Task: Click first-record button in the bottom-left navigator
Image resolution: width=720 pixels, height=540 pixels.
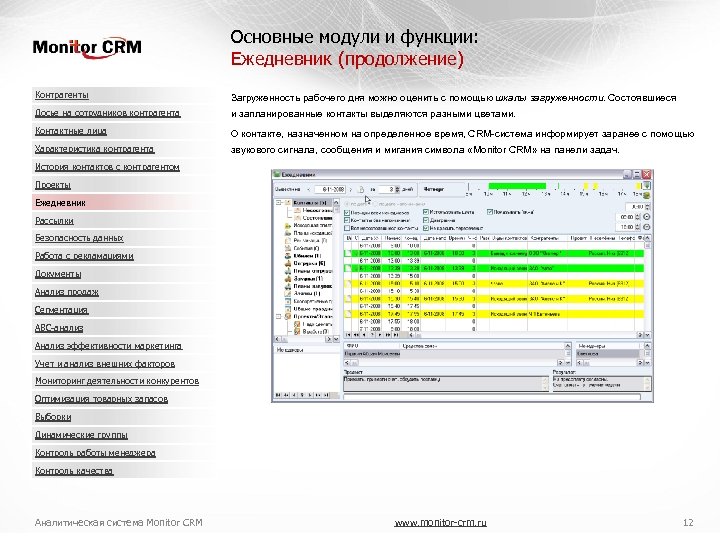Action: pyautogui.click(x=278, y=395)
